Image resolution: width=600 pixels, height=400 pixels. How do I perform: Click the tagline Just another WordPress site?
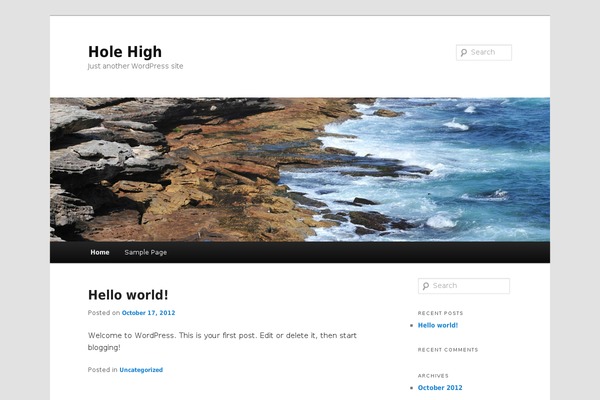click(135, 66)
